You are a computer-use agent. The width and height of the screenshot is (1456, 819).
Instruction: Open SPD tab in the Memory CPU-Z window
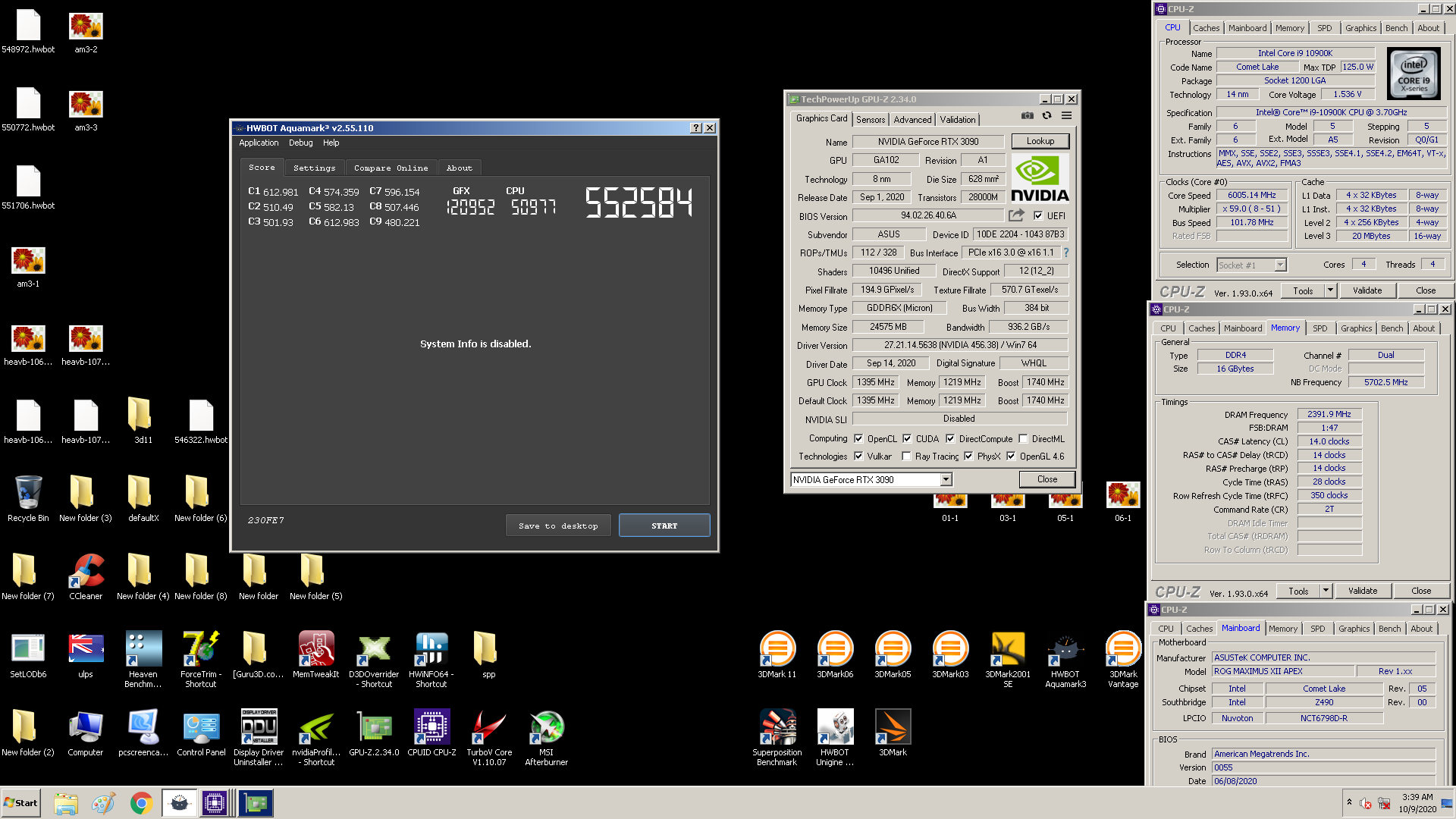(x=1320, y=328)
